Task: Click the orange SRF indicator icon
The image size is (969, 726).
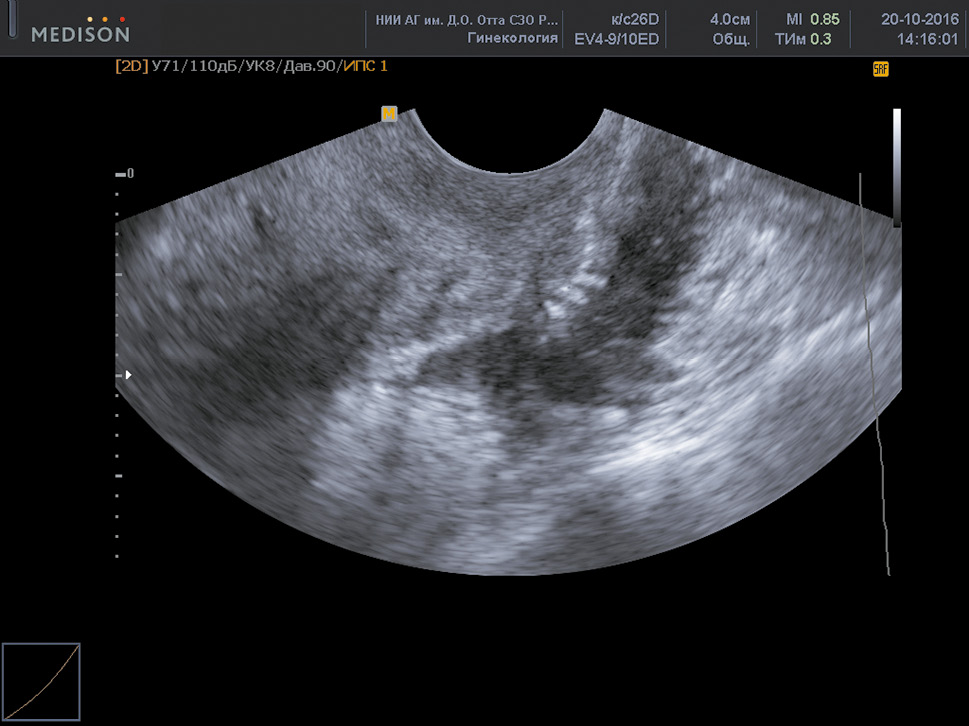Action: [x=880, y=69]
